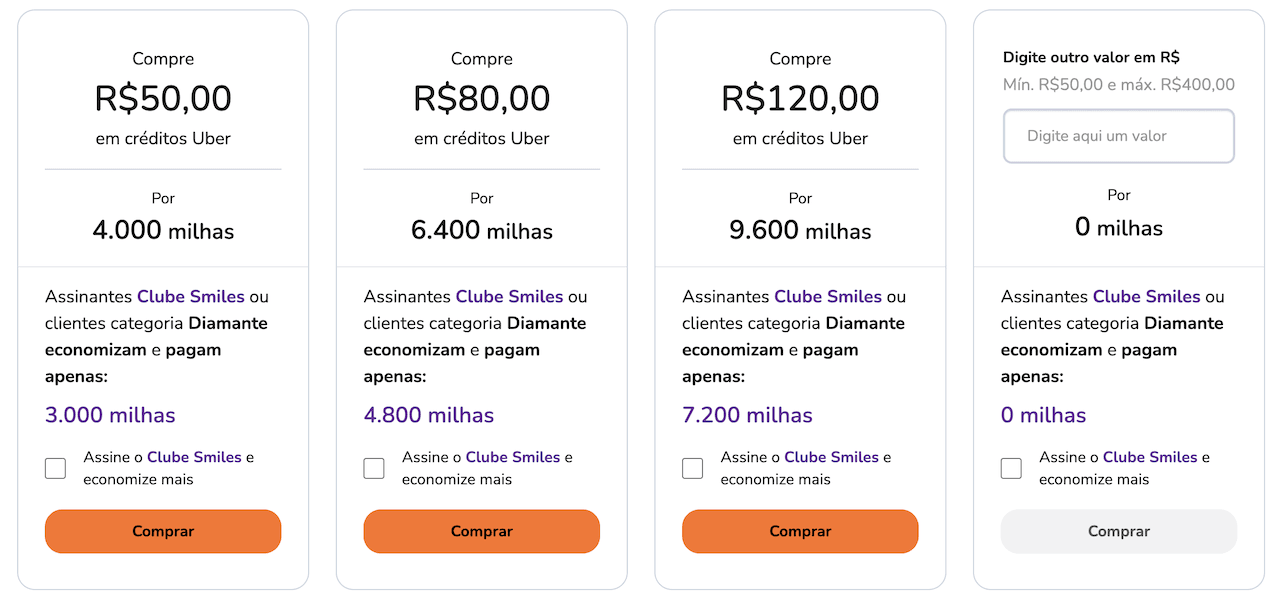Image resolution: width=1280 pixels, height=605 pixels.
Task: Tick the Clube Smiles checkbox in custom value card
Action: (1012, 468)
